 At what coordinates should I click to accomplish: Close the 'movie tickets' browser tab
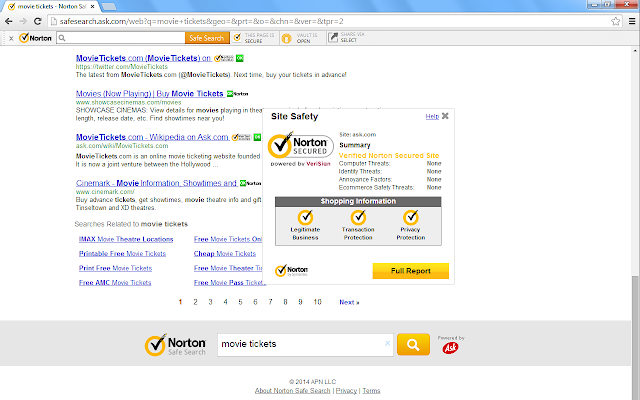point(93,7)
